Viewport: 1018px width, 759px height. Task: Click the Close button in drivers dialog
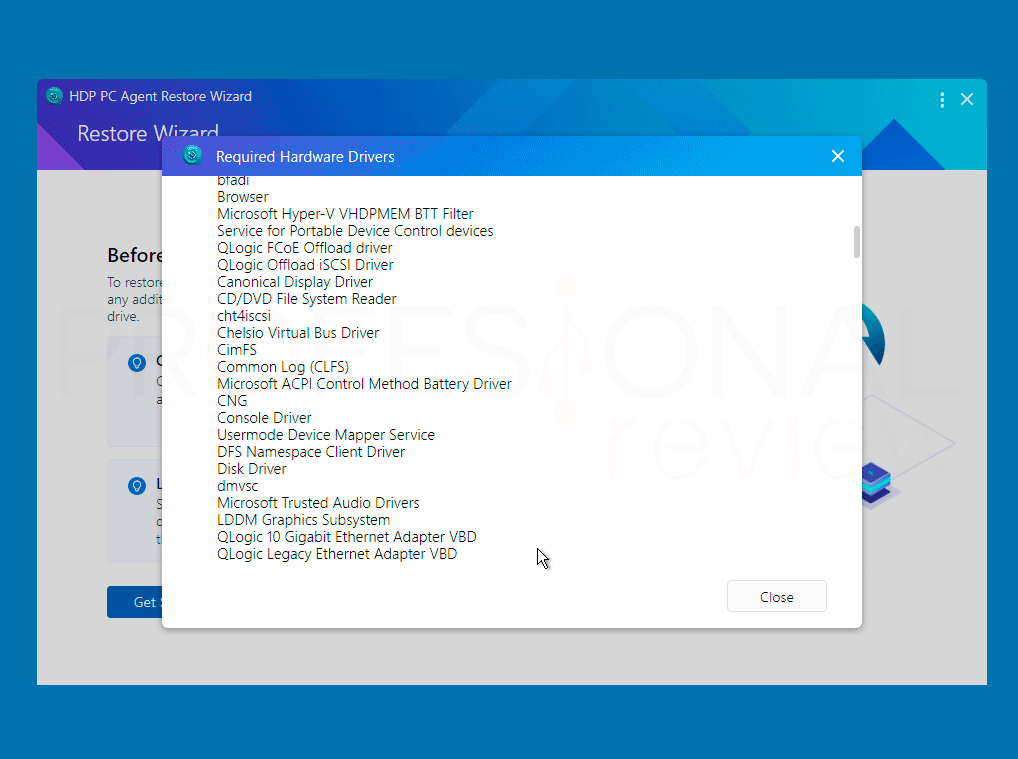pos(776,596)
